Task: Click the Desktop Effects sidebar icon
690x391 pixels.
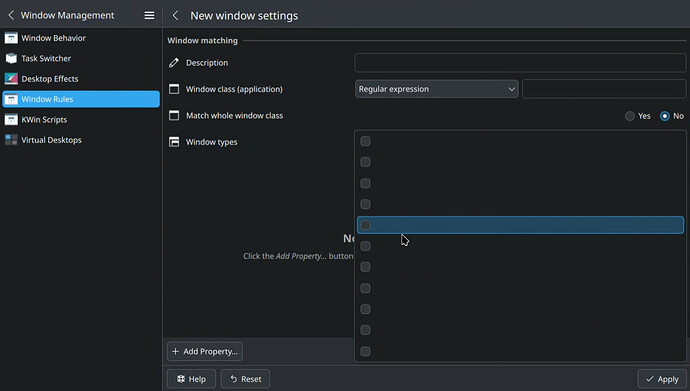Action: tap(11, 79)
